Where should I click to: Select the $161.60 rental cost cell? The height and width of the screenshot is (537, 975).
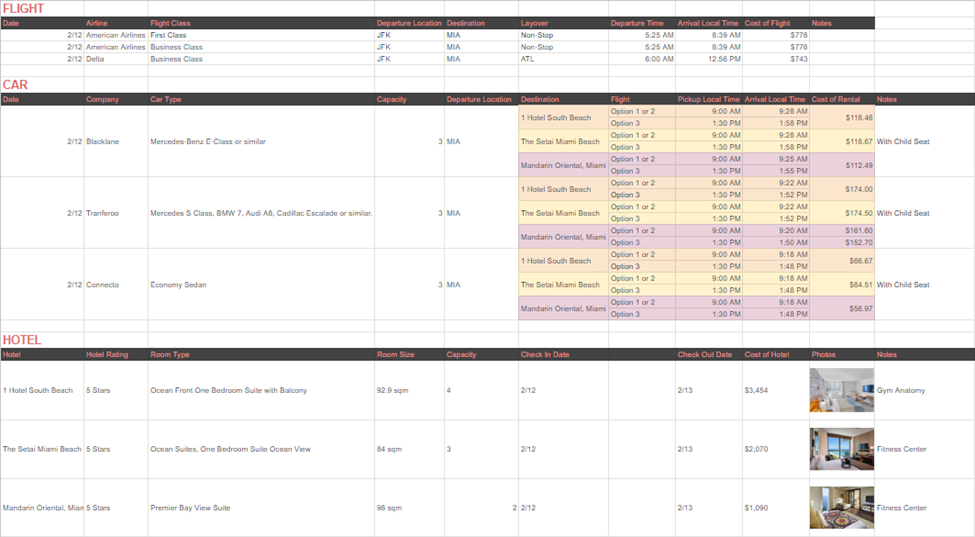[x=842, y=231]
